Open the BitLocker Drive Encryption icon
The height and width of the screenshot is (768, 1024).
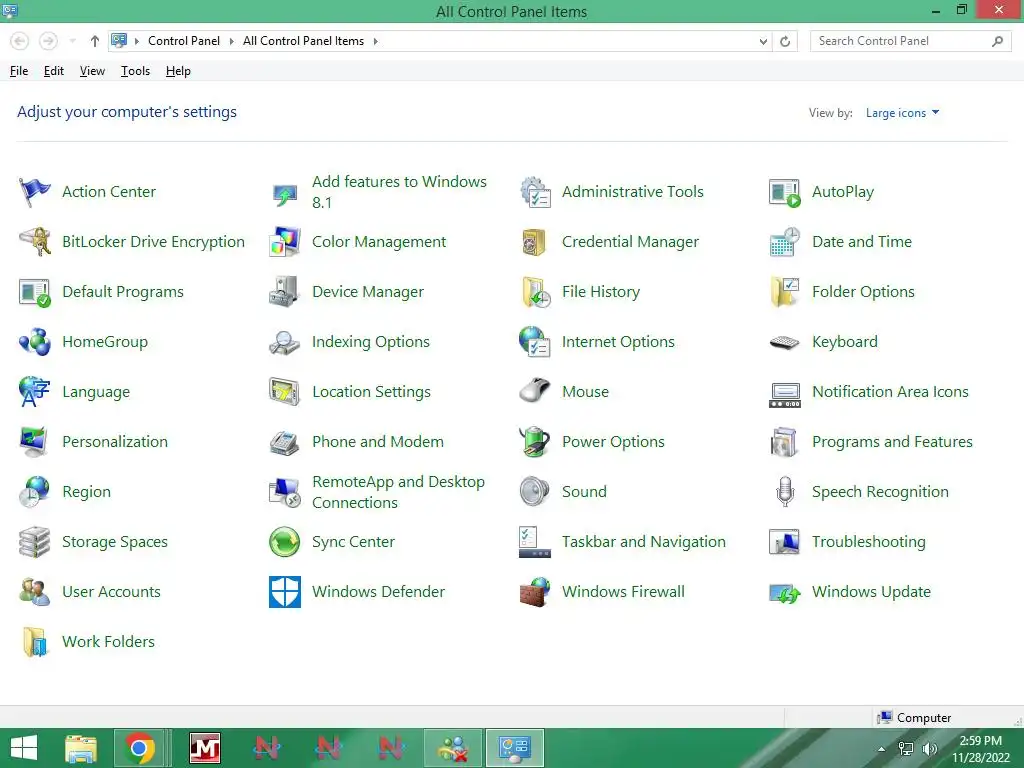pyautogui.click(x=35, y=242)
